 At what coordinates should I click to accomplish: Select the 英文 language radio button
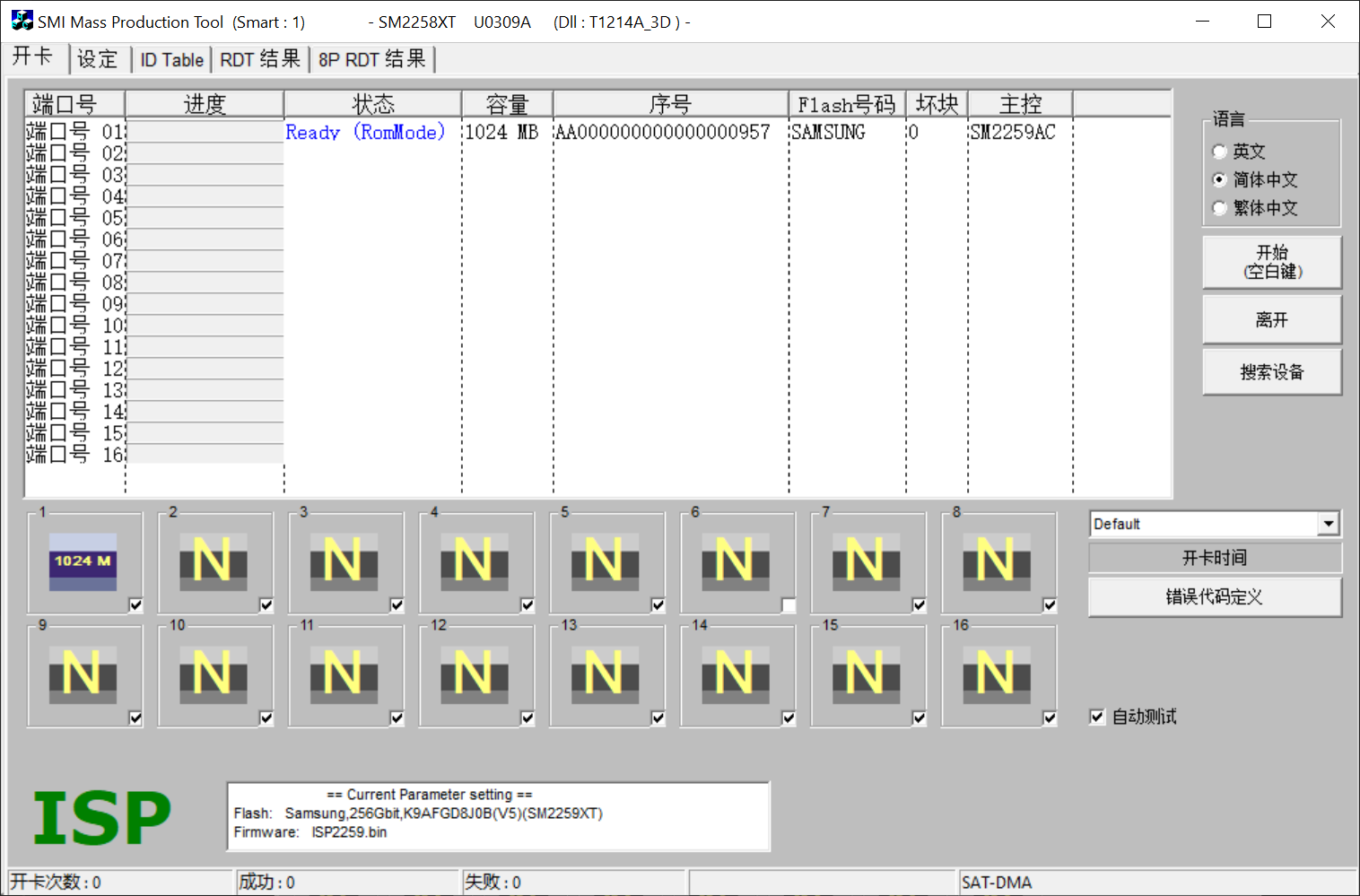click(x=1219, y=152)
